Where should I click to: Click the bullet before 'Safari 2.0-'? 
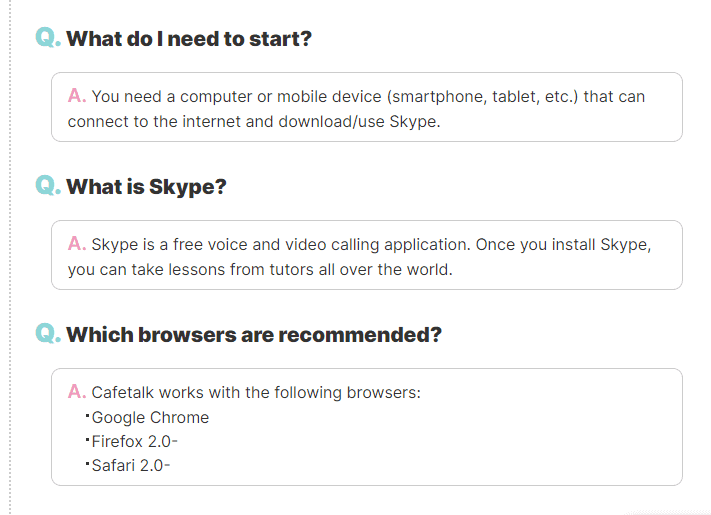pos(88,464)
